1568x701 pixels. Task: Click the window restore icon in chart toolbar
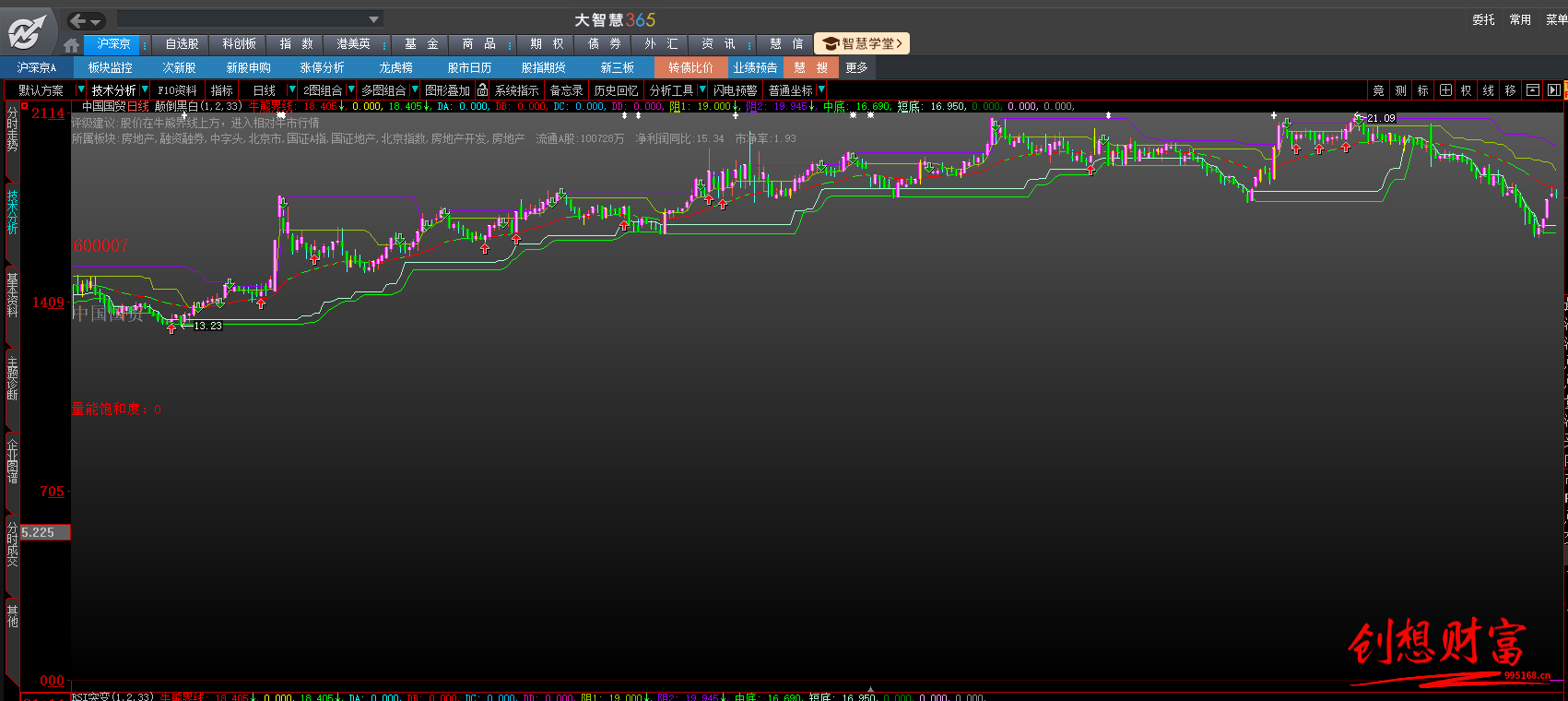coord(1533,90)
